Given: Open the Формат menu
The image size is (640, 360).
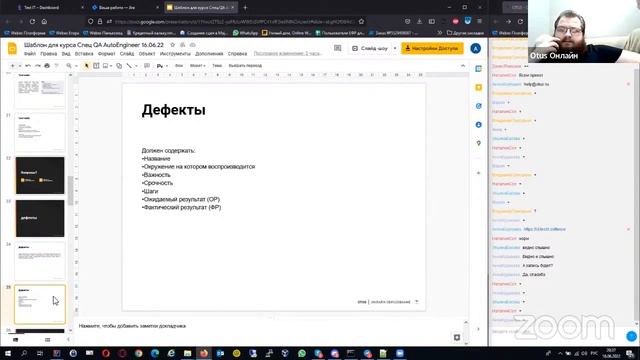Looking at the screenshot, I should [107, 54].
